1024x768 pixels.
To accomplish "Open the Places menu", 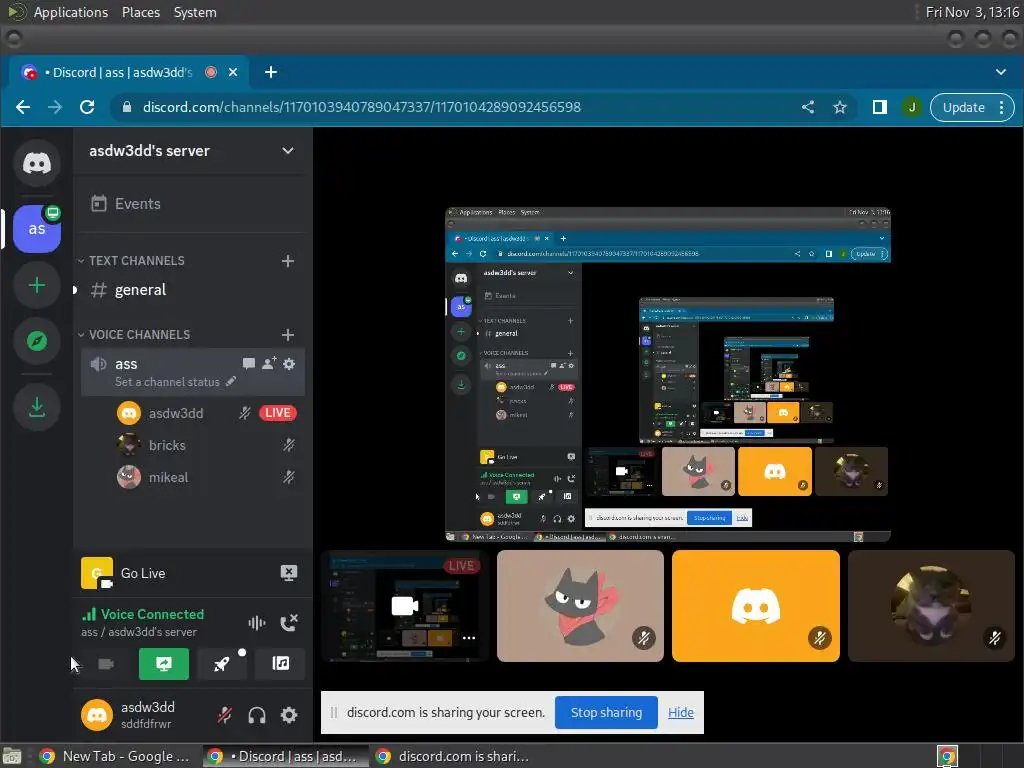I will tap(140, 12).
